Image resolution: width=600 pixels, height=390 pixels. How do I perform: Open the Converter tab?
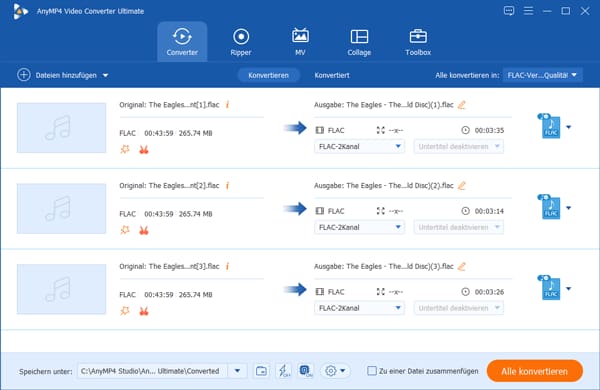tap(182, 42)
